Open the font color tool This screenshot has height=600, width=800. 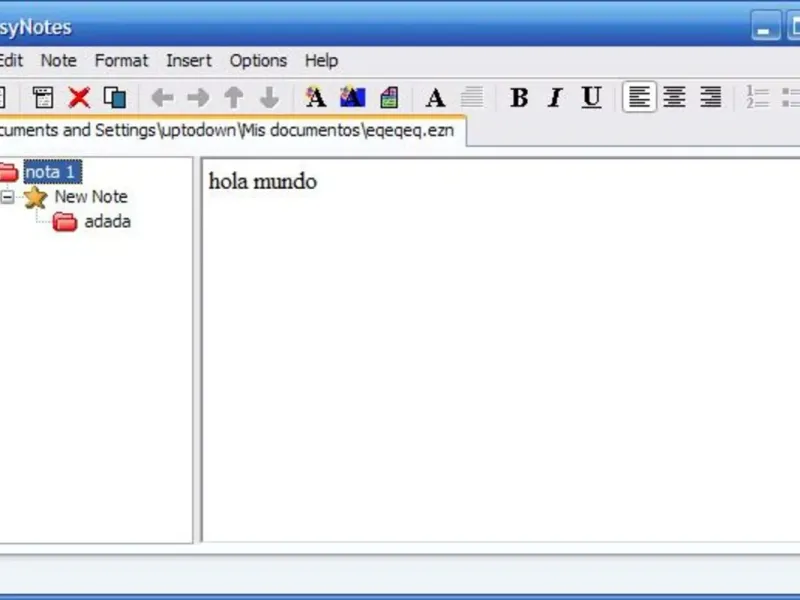coord(316,97)
